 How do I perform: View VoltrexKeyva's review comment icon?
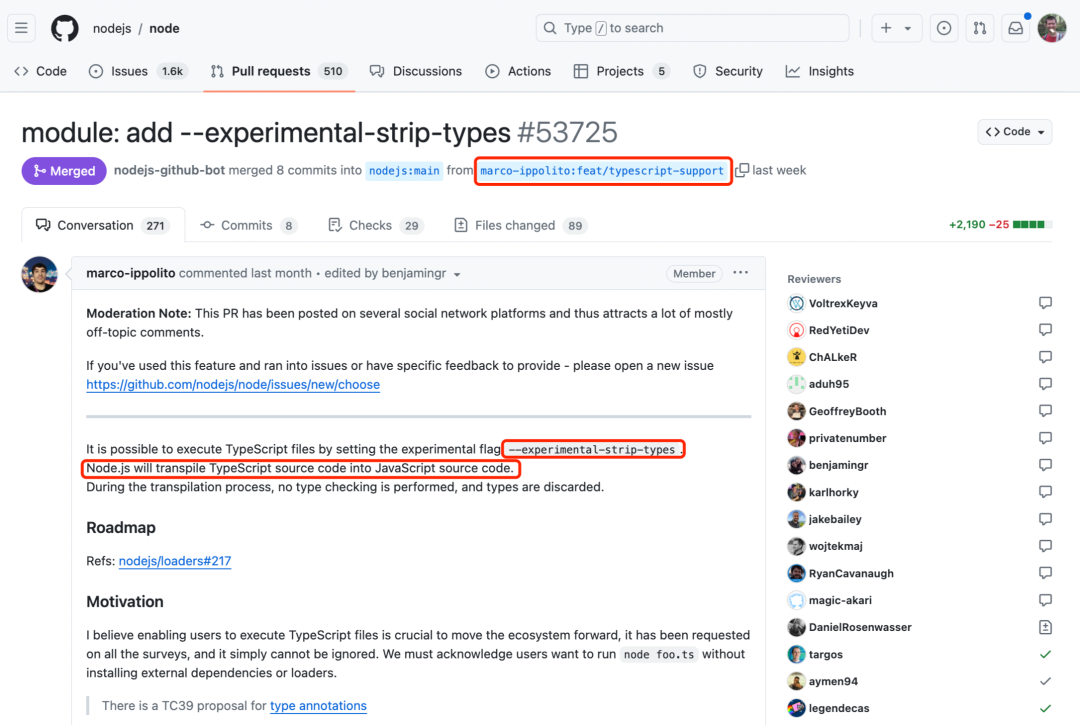(1045, 303)
